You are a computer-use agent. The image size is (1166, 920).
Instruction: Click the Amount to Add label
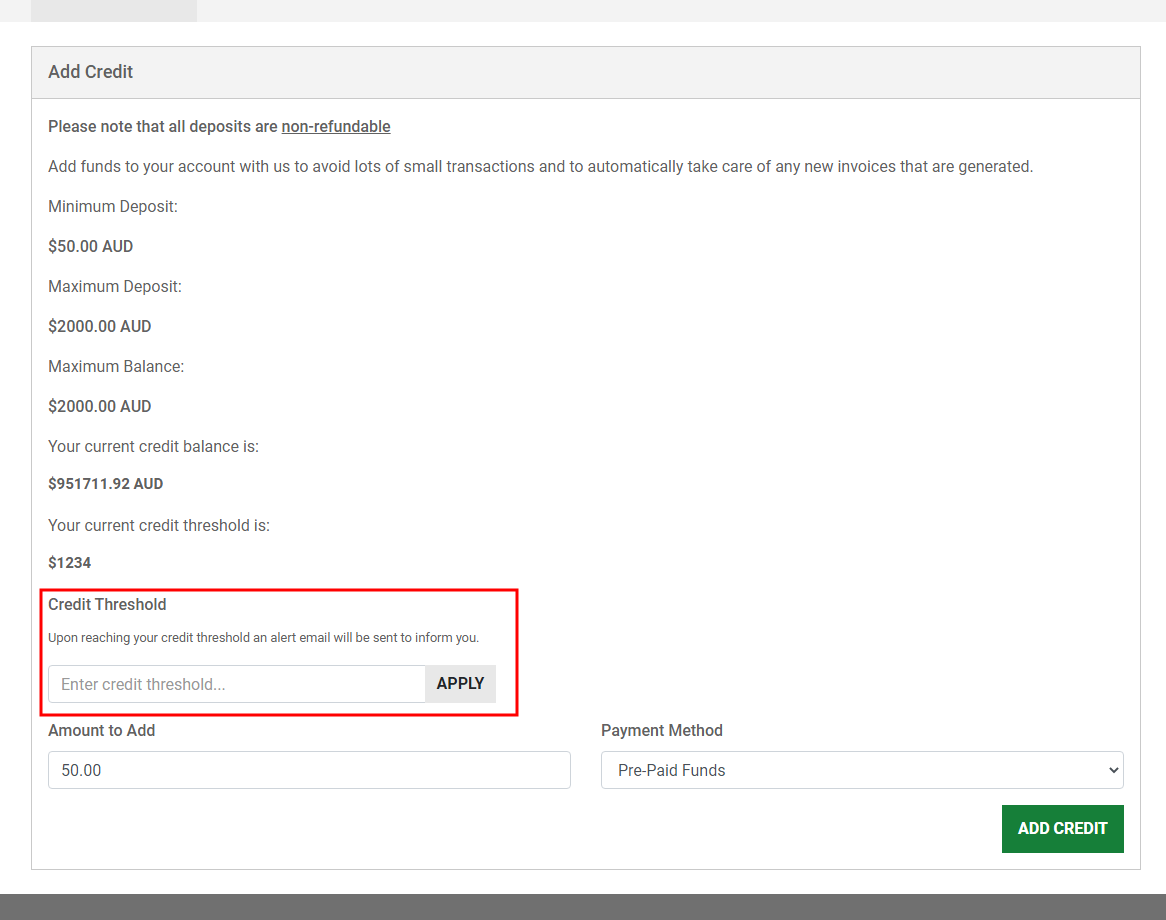pyautogui.click(x=101, y=731)
